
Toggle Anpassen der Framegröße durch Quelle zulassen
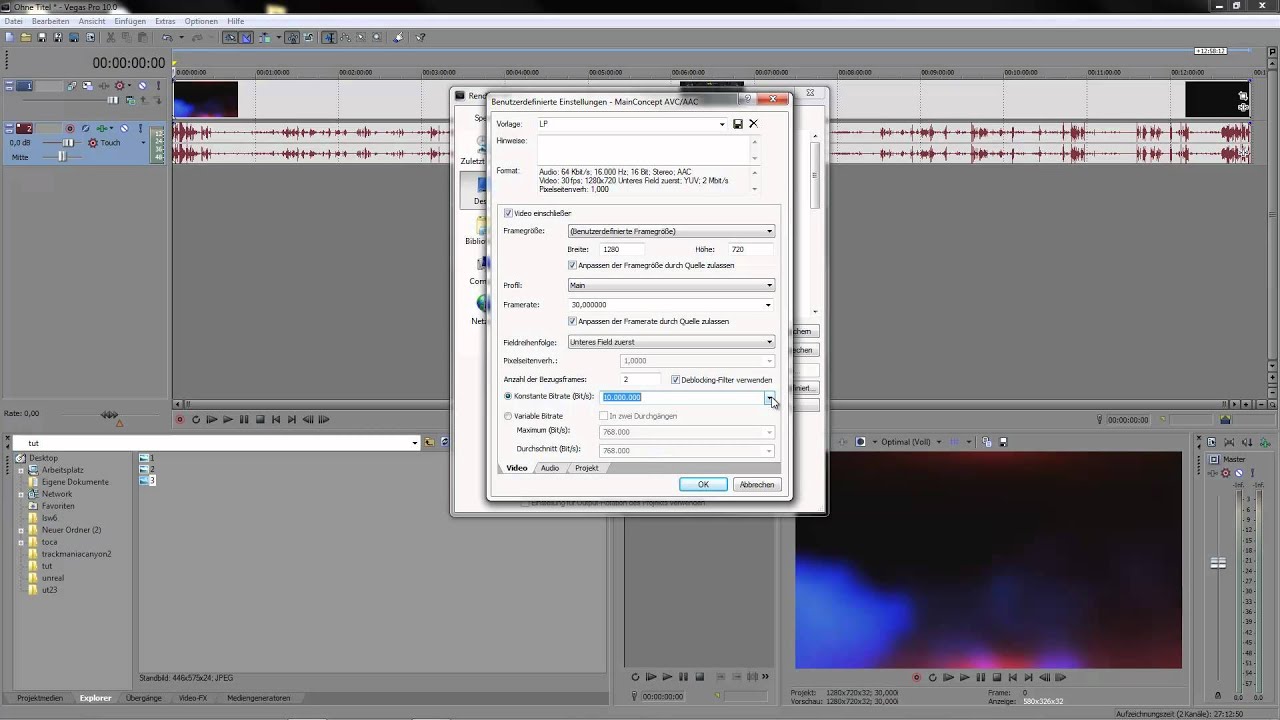click(x=573, y=265)
